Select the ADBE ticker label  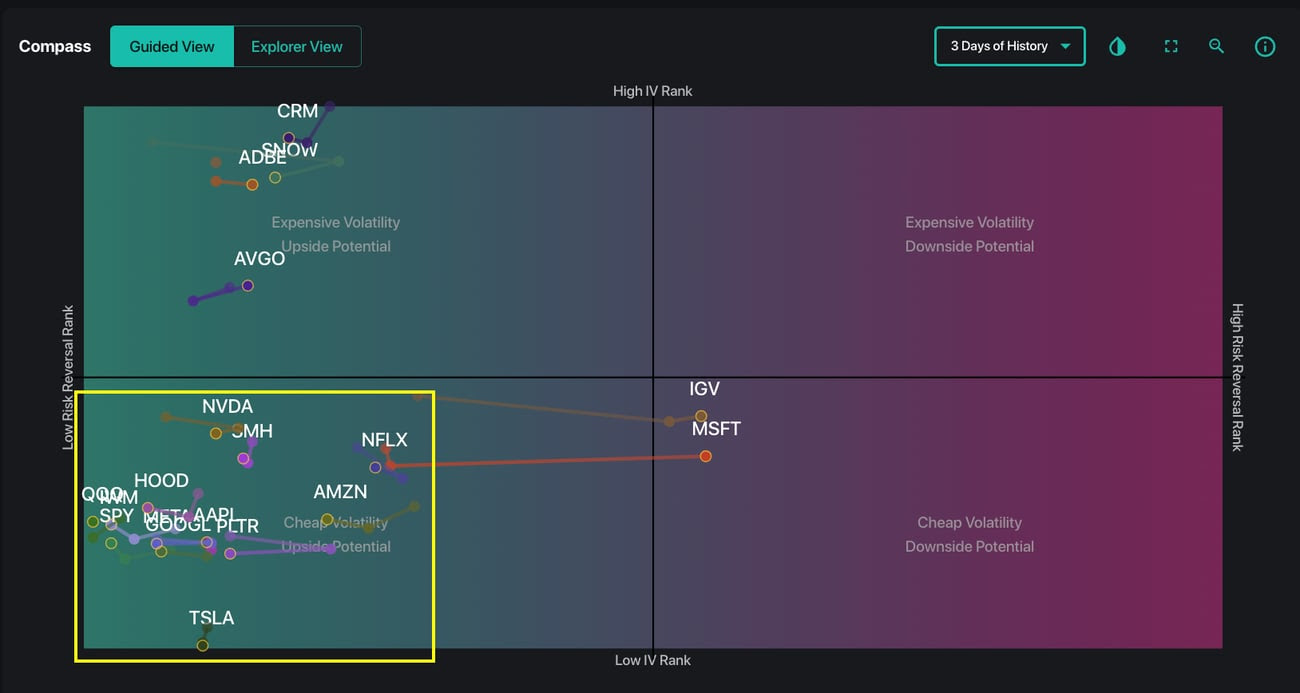[262, 158]
